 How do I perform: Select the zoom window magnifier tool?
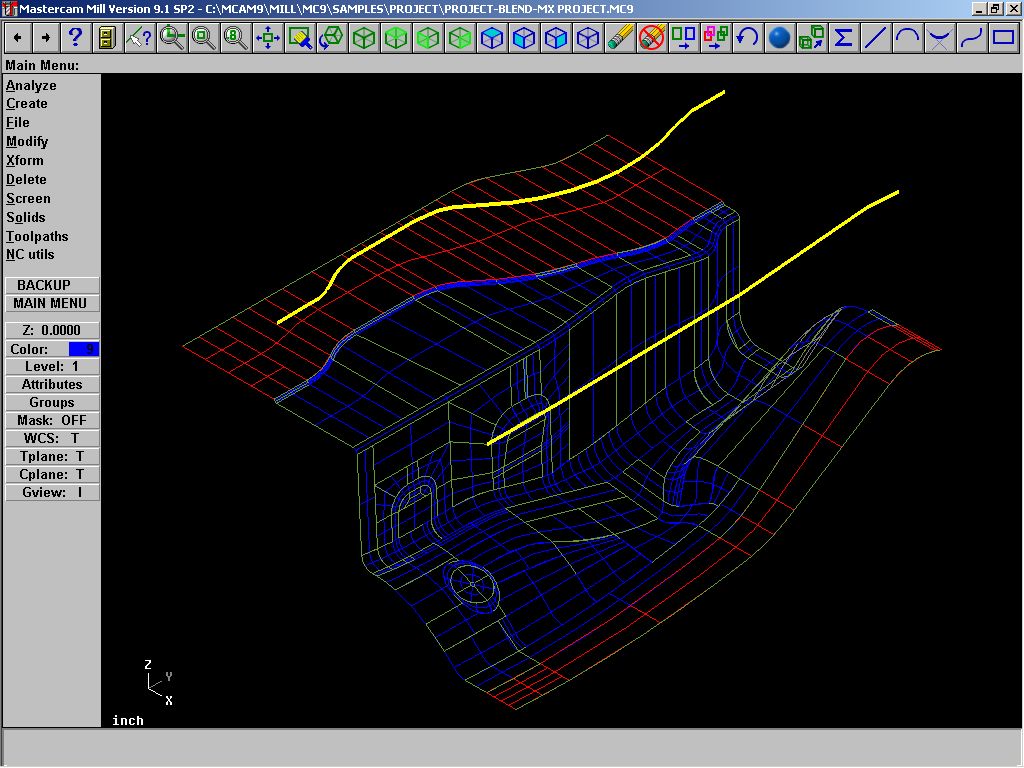click(172, 37)
